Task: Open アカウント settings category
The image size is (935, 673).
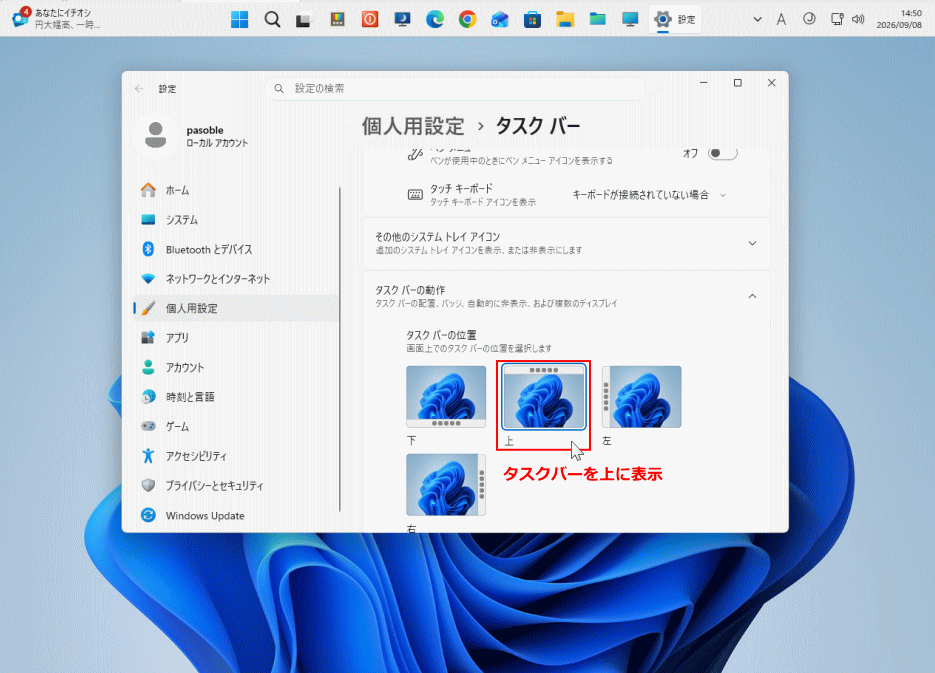Action: 237,367
